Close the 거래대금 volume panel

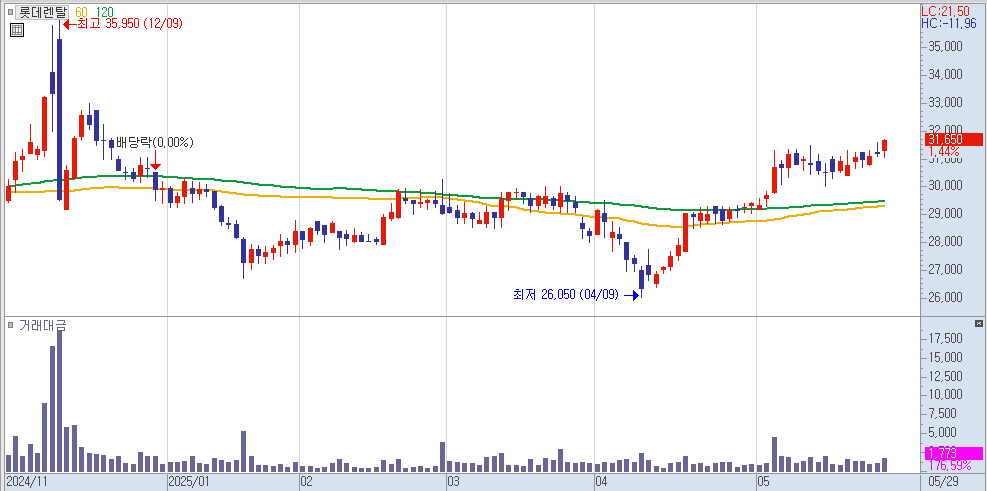(x=978, y=324)
